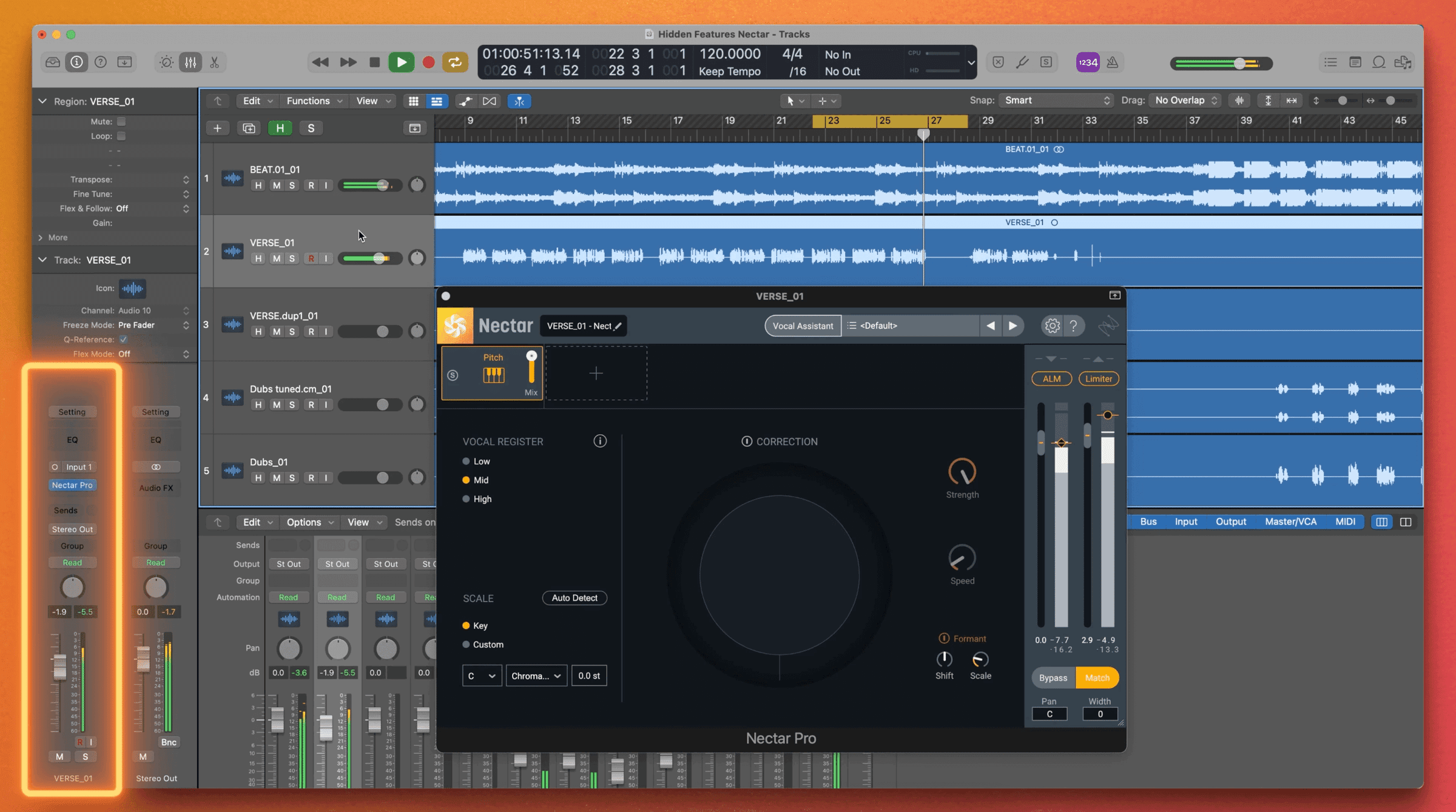Select Nectar previous preset arrow
The width and height of the screenshot is (1456, 812).
991,326
